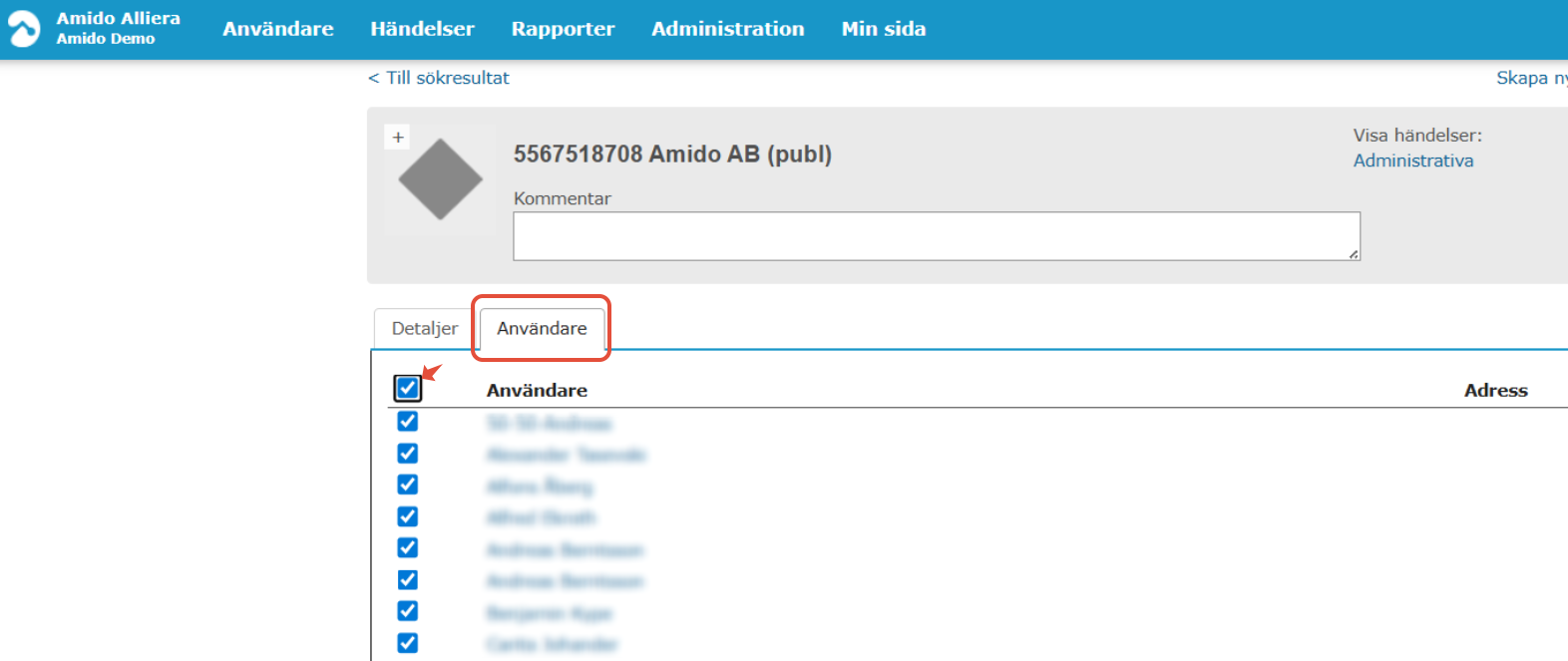Click the plus icon beside the company diamond

pos(398,138)
